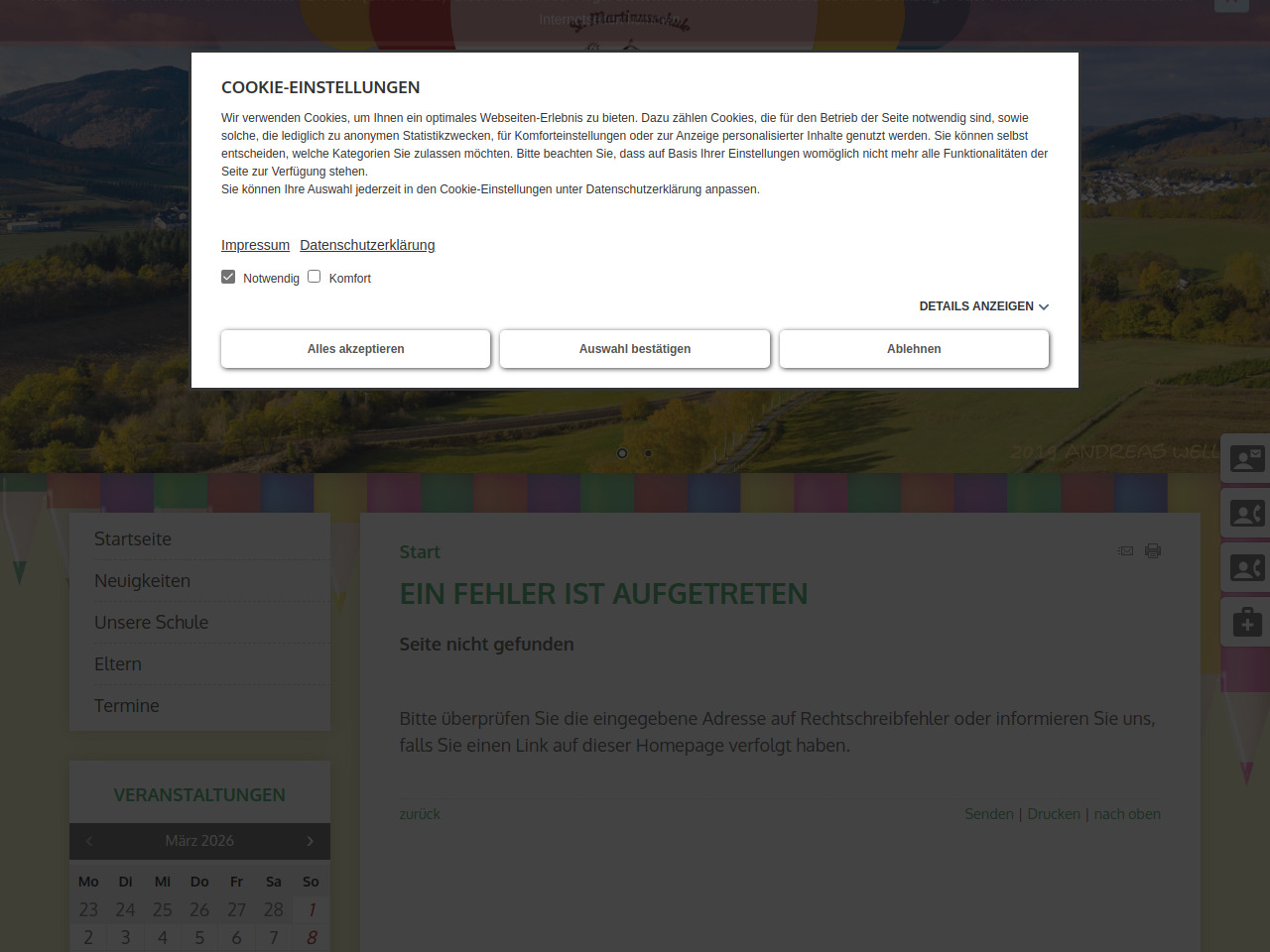Follow the Impressum link
This screenshot has height=952, width=1270.
click(255, 245)
